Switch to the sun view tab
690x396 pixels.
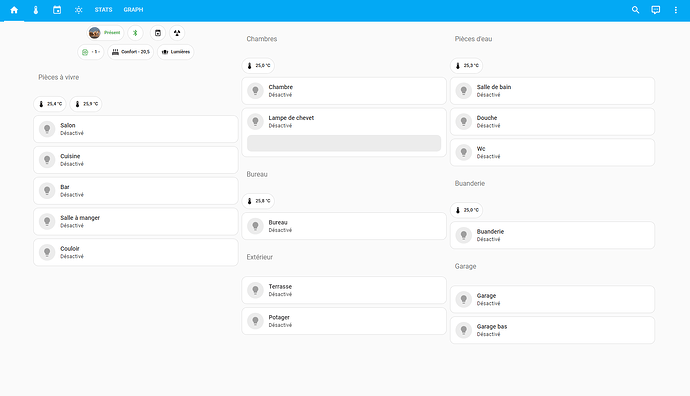pos(78,10)
